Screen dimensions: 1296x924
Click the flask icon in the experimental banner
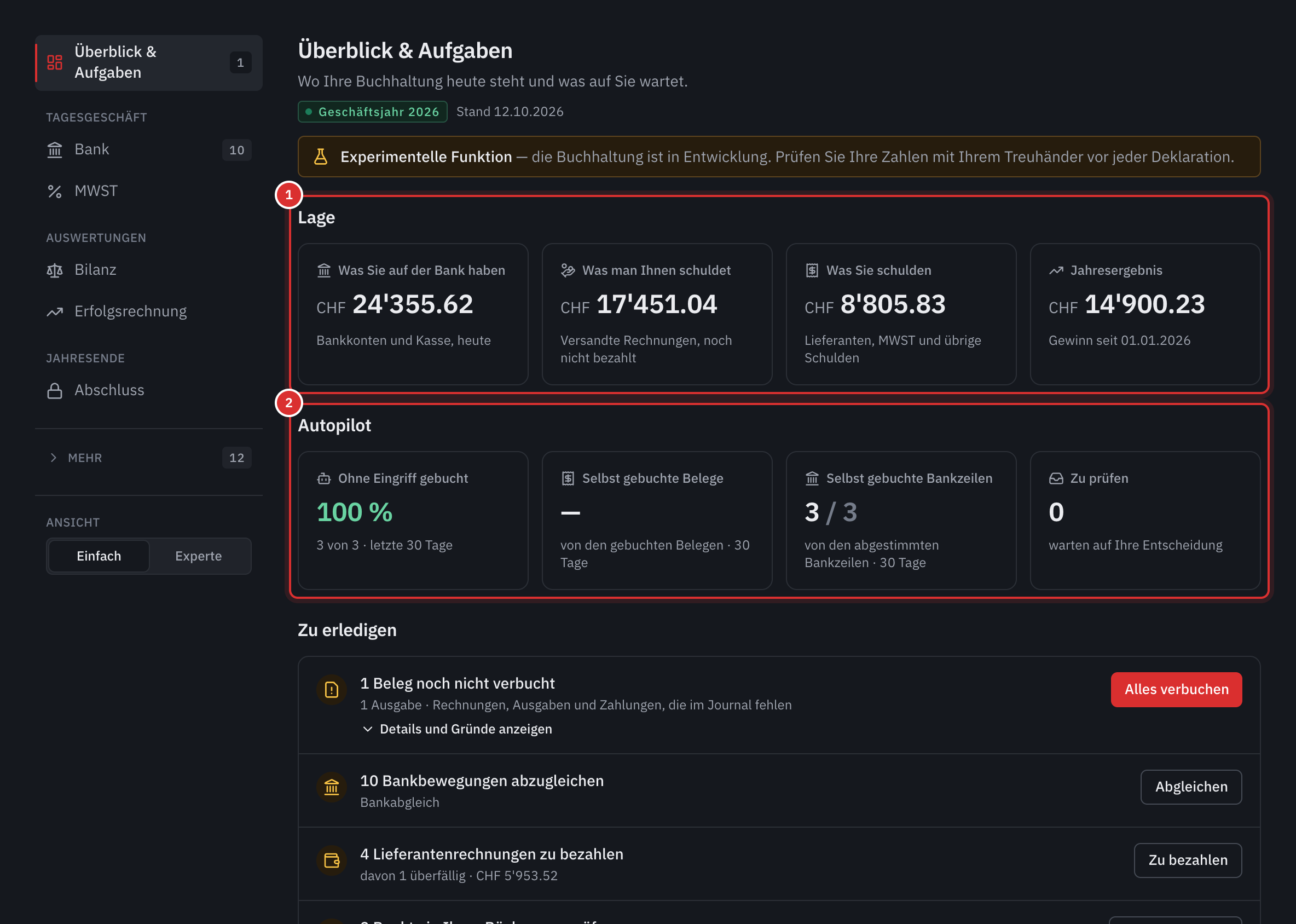coord(321,157)
